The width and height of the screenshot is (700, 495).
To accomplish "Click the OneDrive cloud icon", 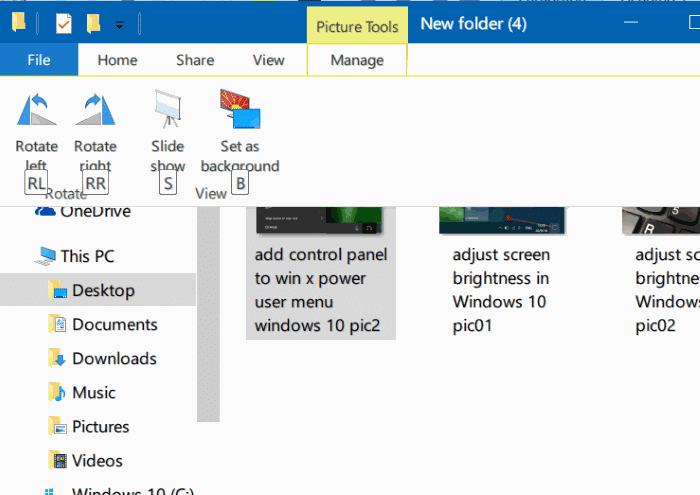I will pos(45,211).
